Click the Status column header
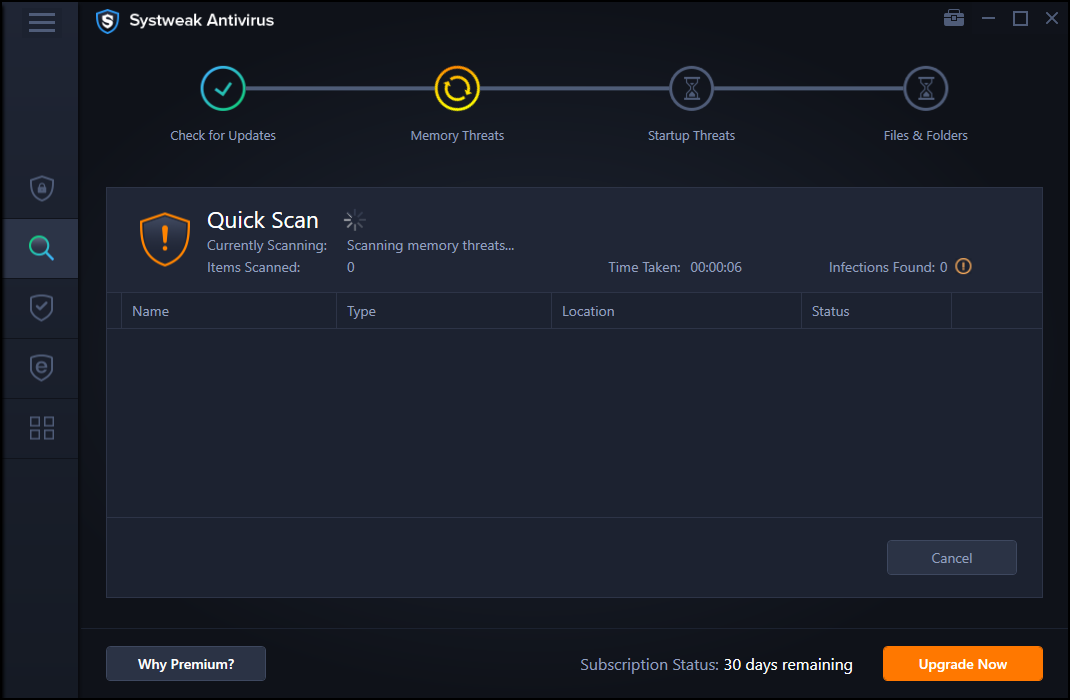This screenshot has width=1070, height=700. pyautogui.click(x=876, y=311)
